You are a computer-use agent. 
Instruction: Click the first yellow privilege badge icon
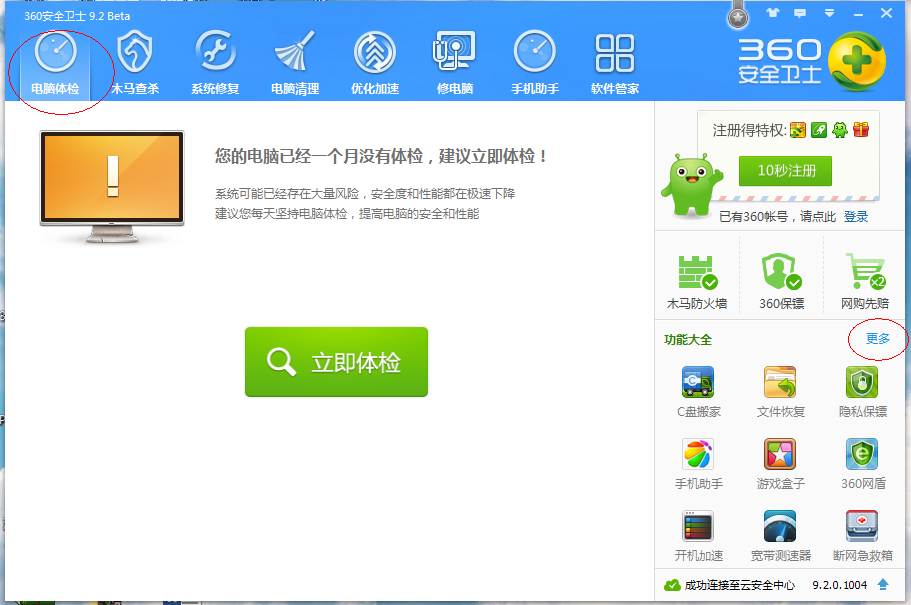pos(798,130)
